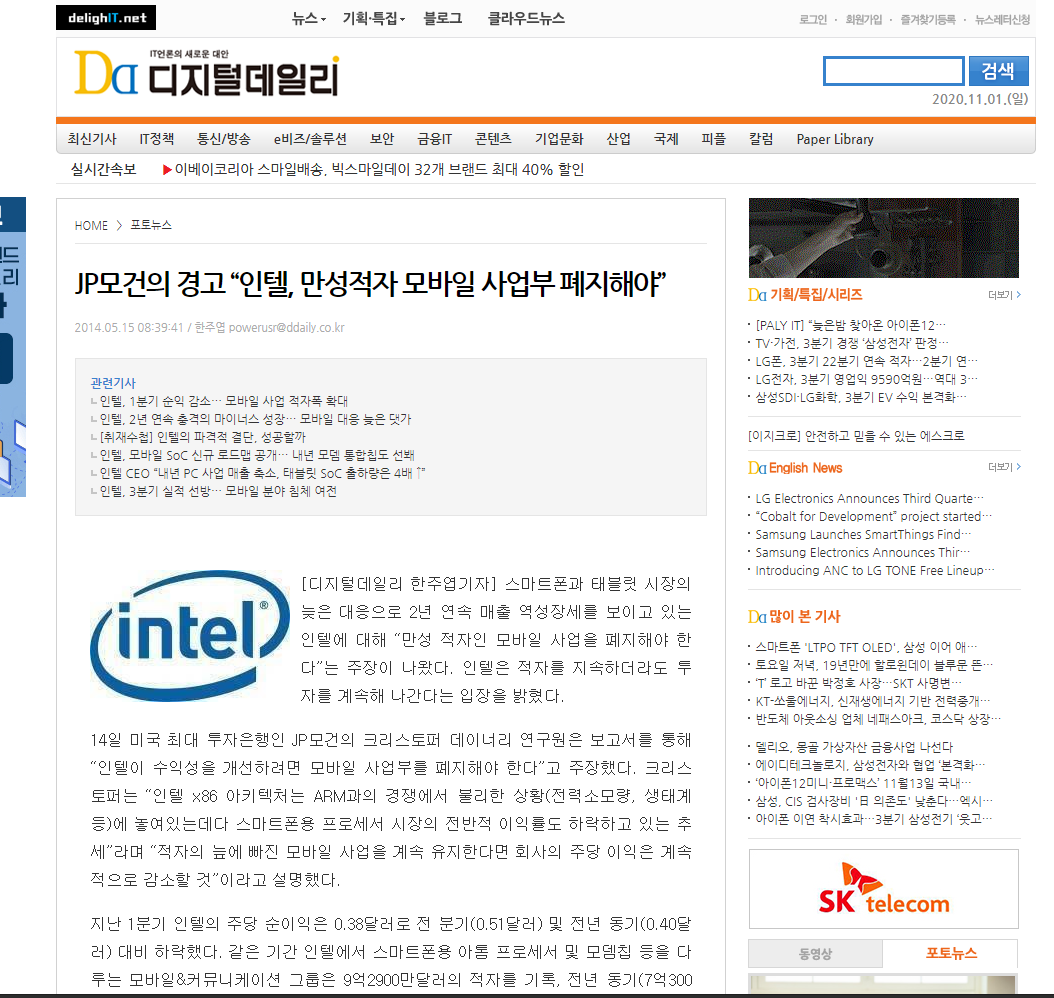Click the 뉴스레터신청 link

click(1002, 19)
